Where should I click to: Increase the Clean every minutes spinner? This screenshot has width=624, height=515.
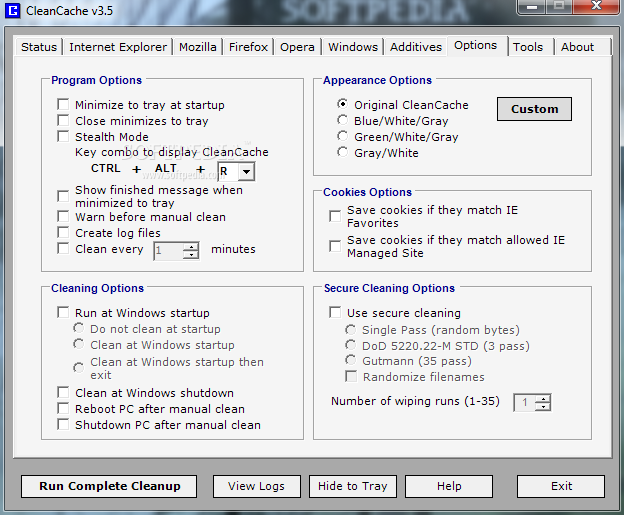pyautogui.click(x=191, y=247)
